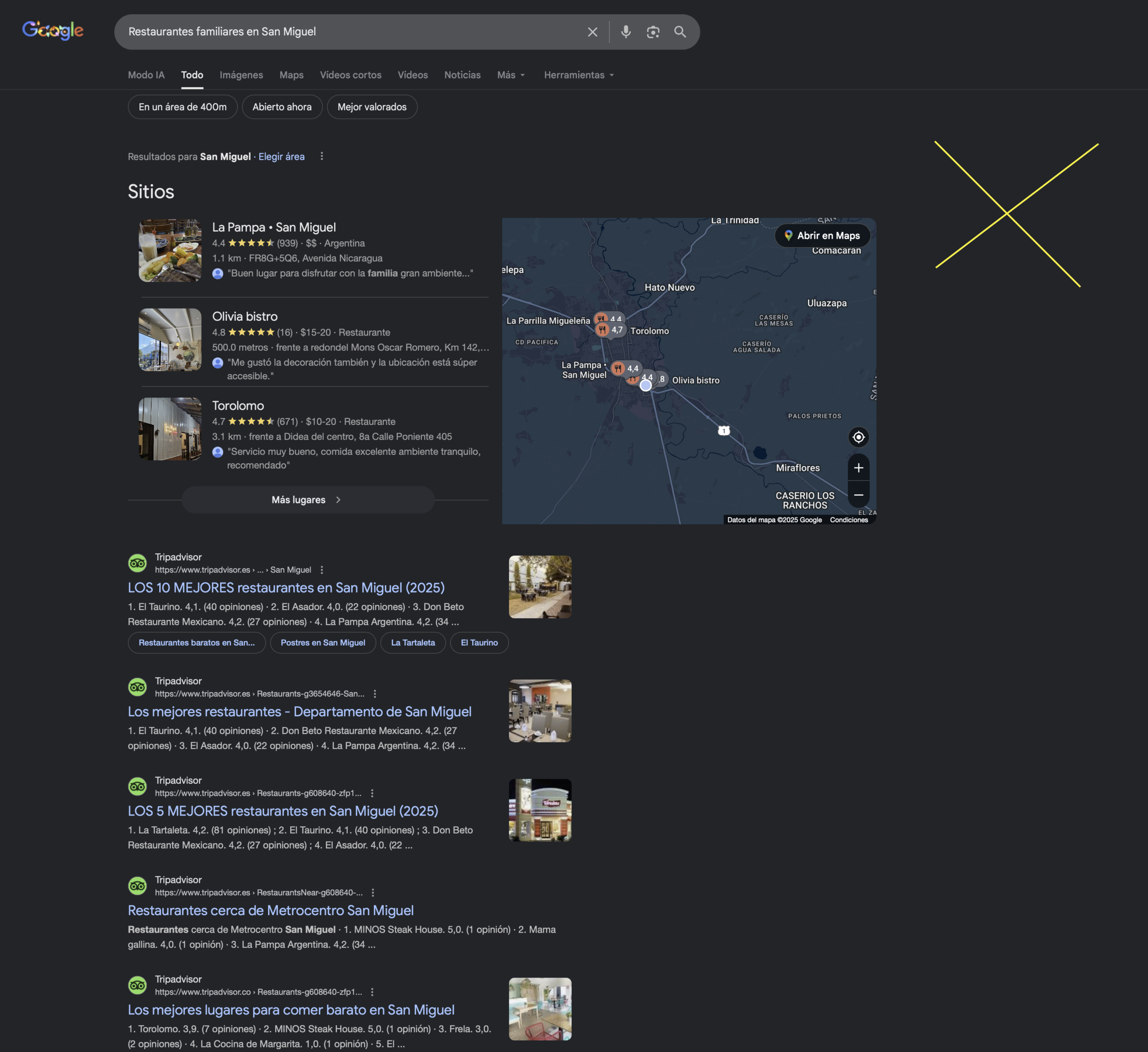The image size is (1148, 1052).
Task: Switch to Noticias tab
Action: pyautogui.click(x=462, y=75)
